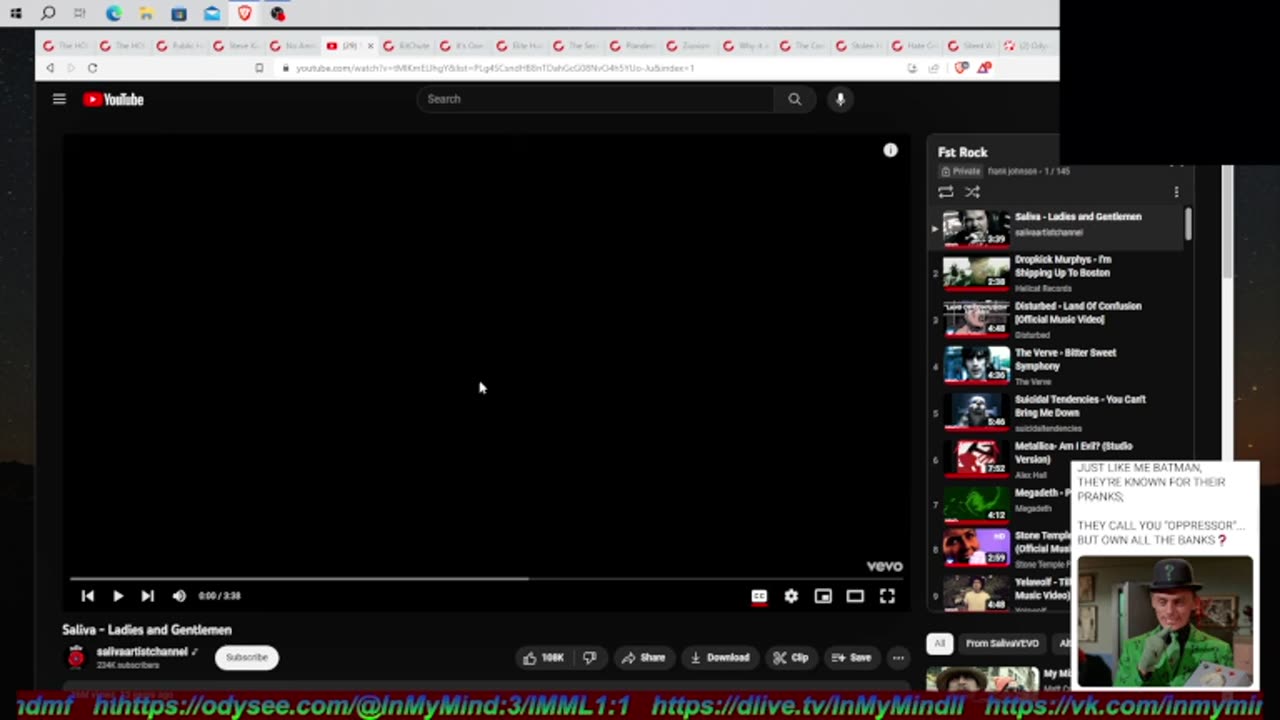This screenshot has width=1280, height=720.
Task: Click the video title Saliva - Ladies and Gentlemen
Action: point(147,630)
